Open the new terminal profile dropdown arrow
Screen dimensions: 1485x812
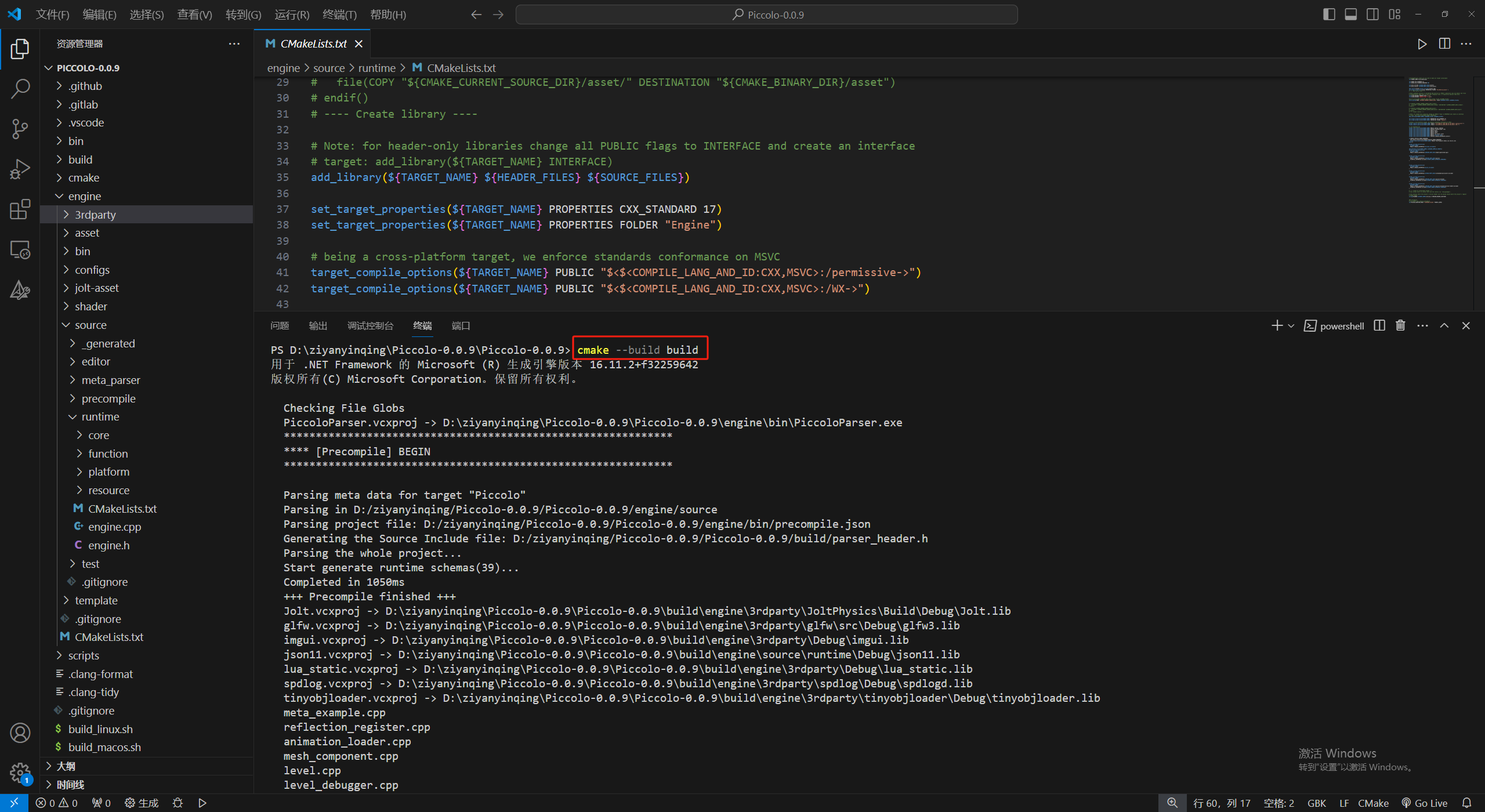click(1291, 326)
